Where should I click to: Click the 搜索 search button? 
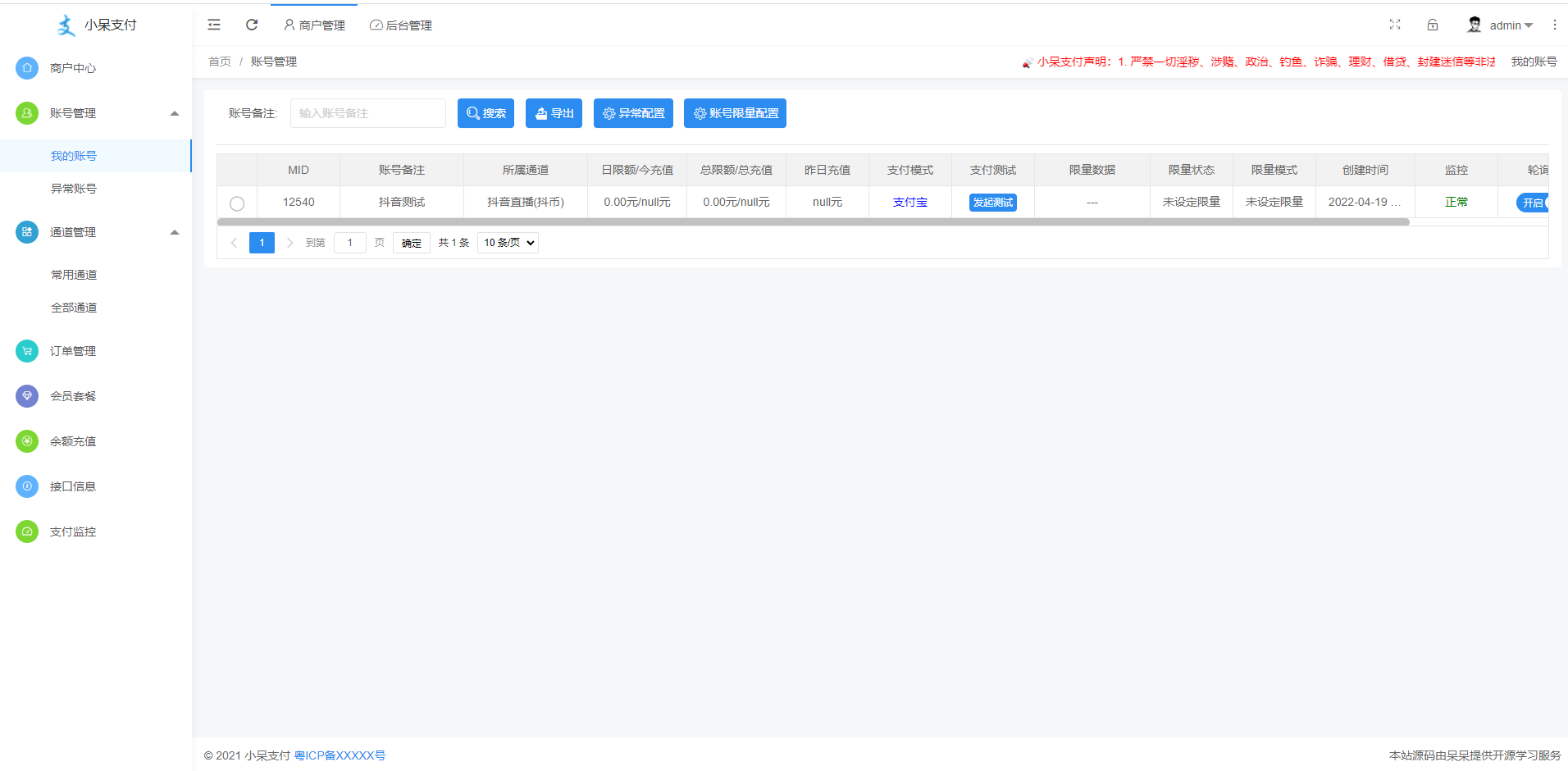point(485,112)
